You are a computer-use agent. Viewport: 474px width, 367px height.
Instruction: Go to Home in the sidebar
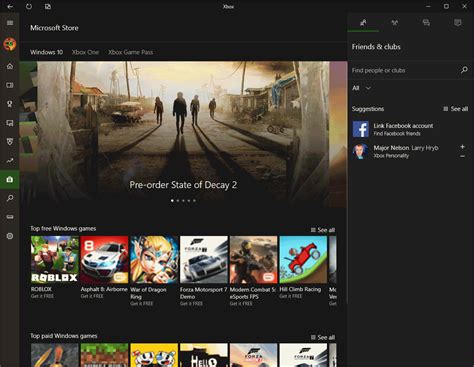[x=10, y=66]
